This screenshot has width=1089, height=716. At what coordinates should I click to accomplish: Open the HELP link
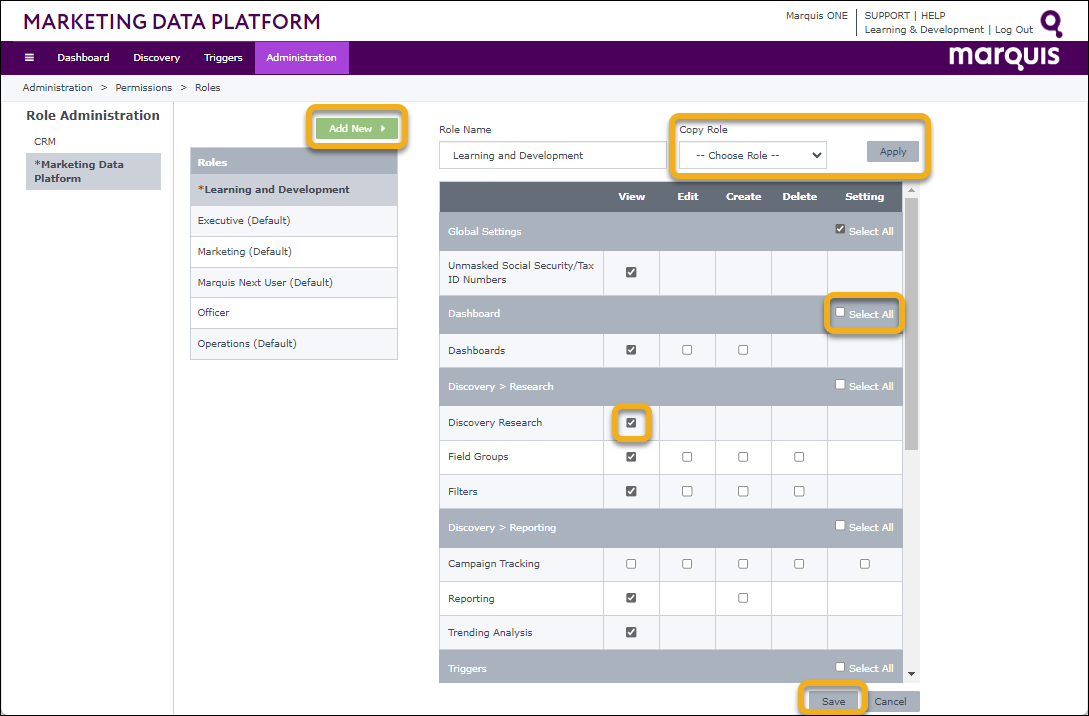[x=933, y=15]
